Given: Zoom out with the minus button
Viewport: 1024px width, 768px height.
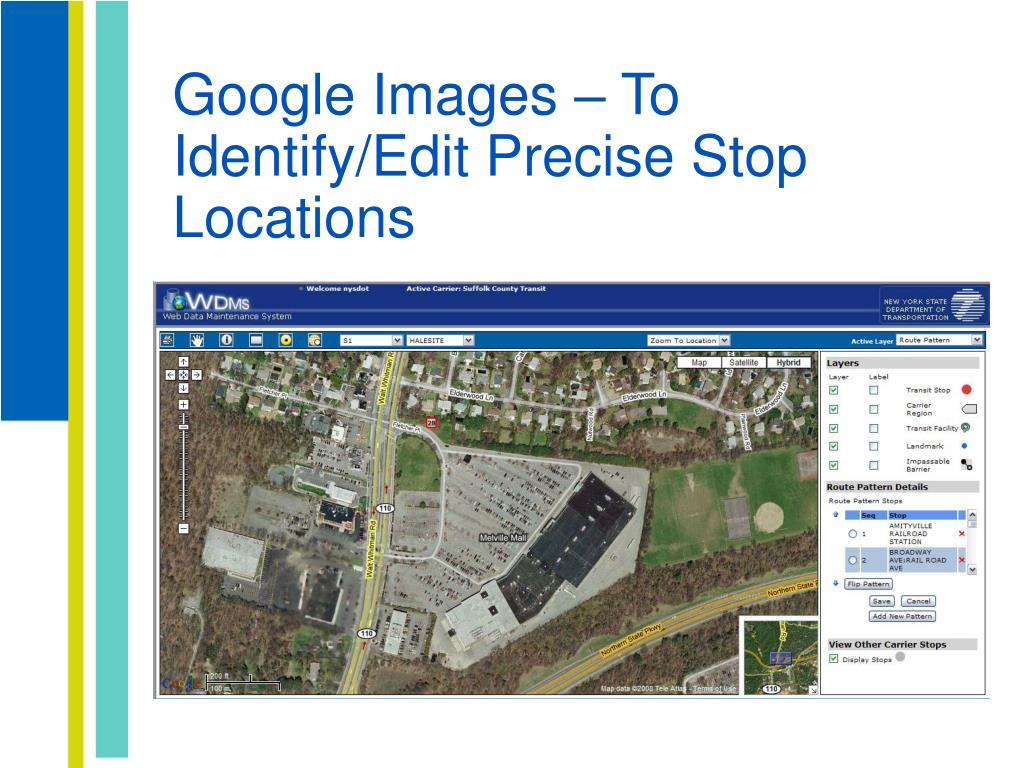Looking at the screenshot, I should (x=184, y=528).
